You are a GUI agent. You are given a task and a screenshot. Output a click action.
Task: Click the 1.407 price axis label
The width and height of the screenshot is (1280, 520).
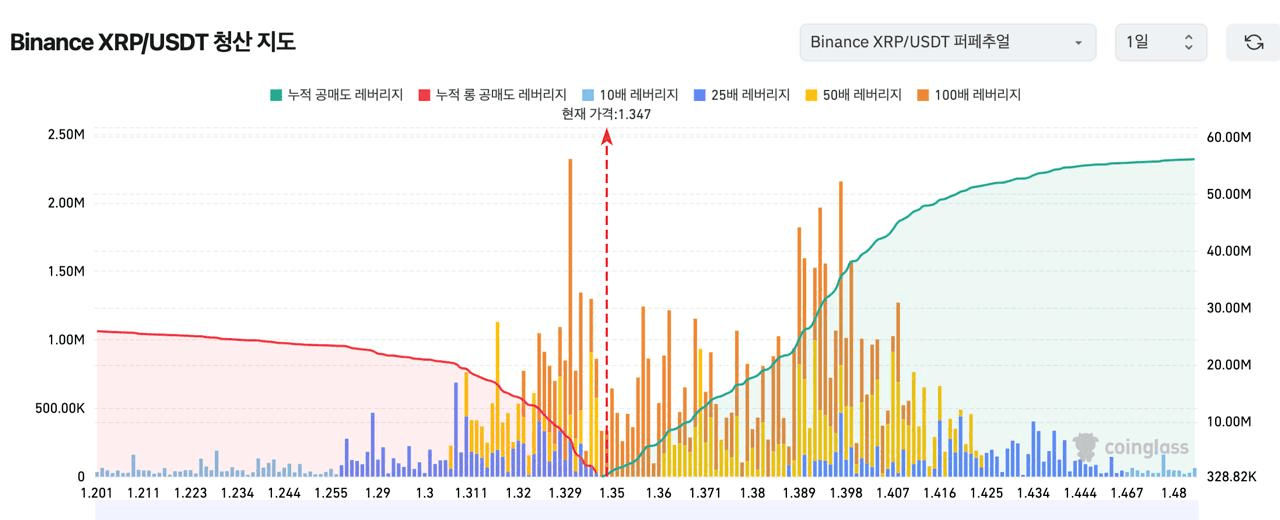coord(893,493)
